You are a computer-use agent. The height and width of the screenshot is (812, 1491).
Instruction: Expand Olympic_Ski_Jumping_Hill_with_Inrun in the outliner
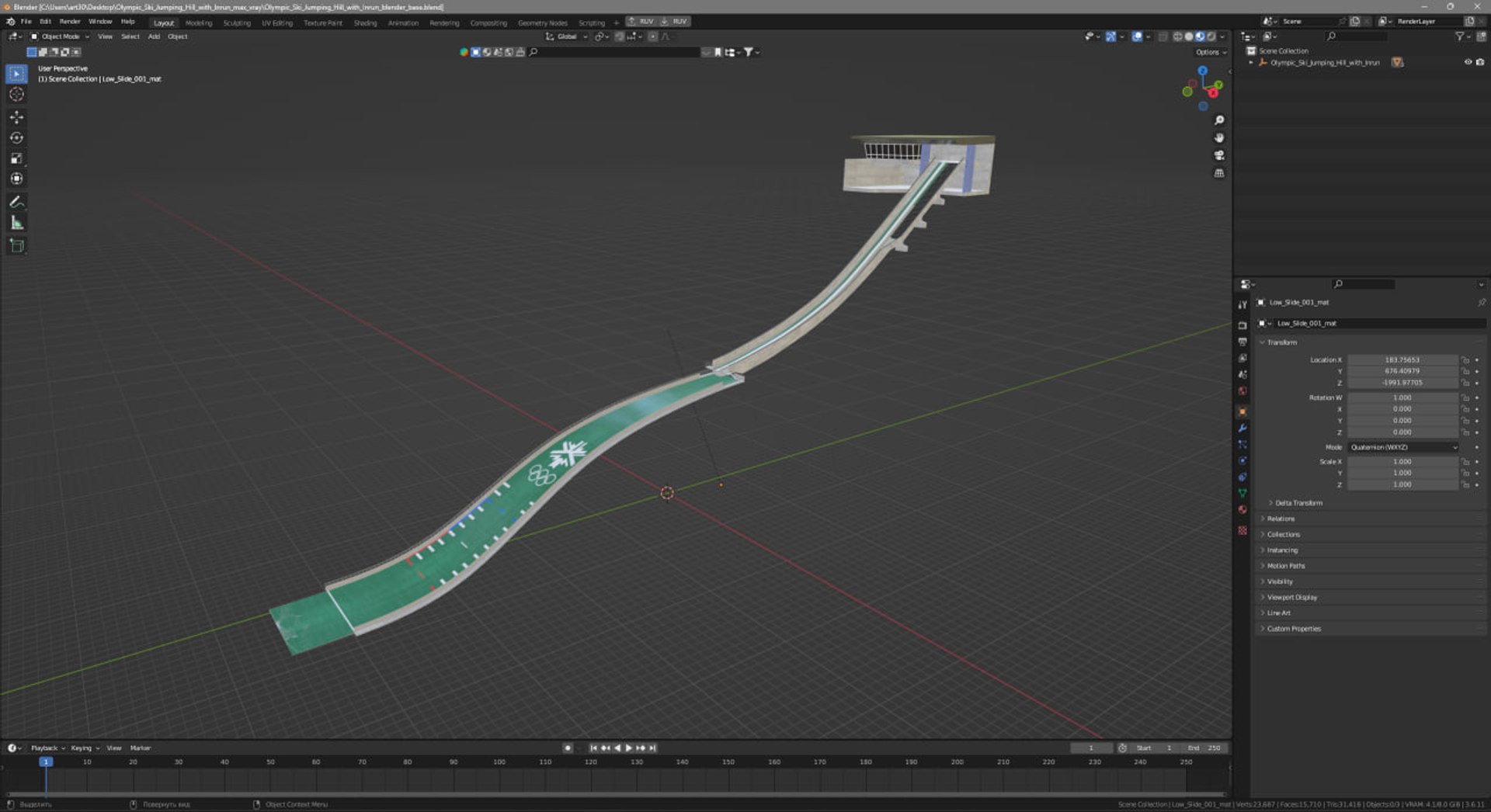point(1251,63)
